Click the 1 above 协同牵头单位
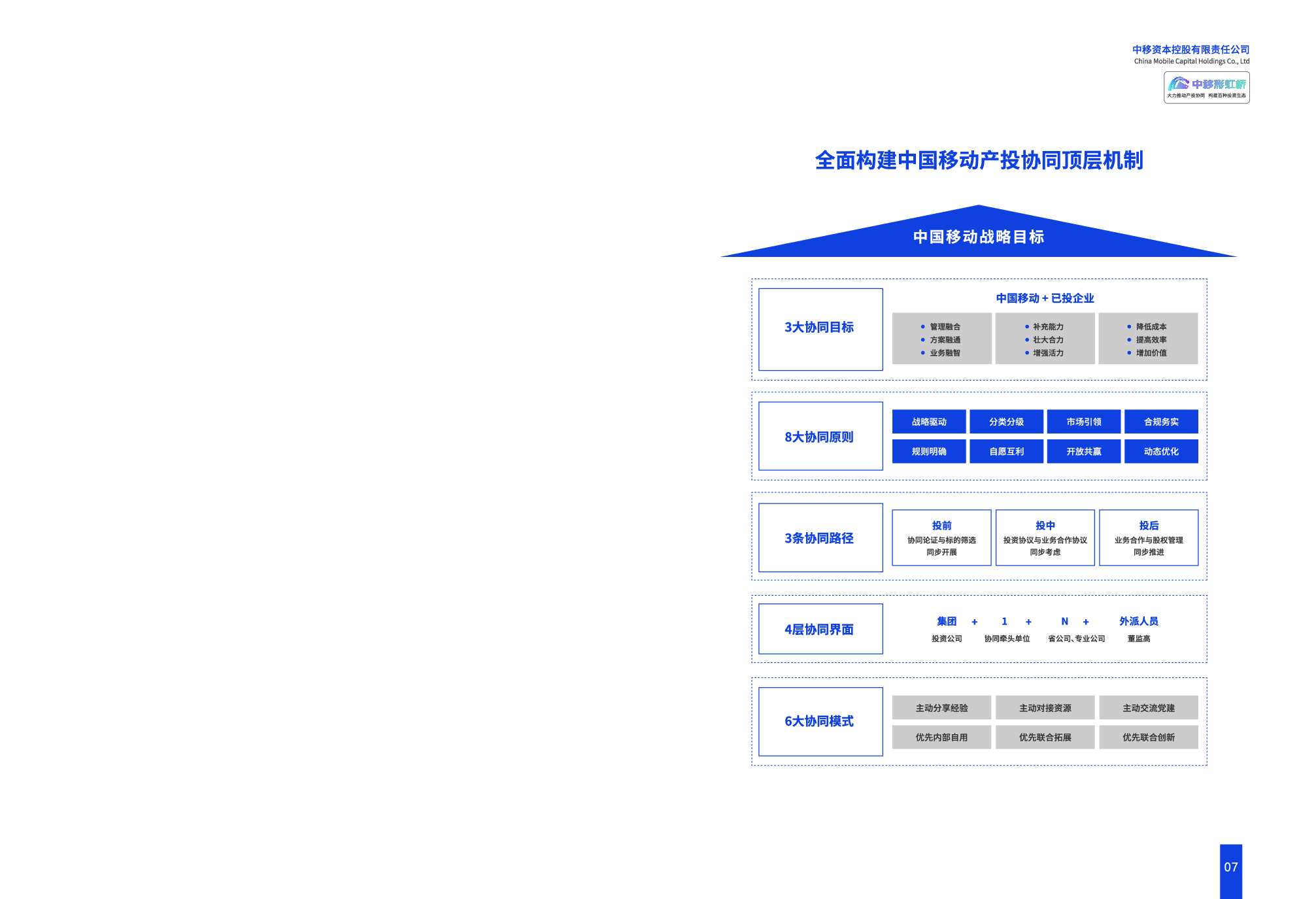The height and width of the screenshot is (899, 1316). click(1004, 621)
